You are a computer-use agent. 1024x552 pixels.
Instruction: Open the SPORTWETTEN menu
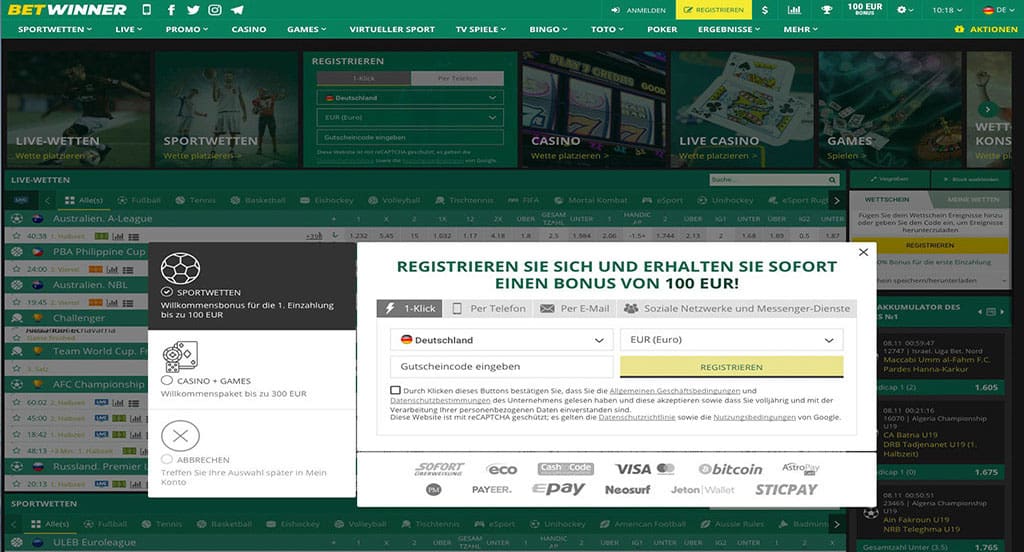55,29
